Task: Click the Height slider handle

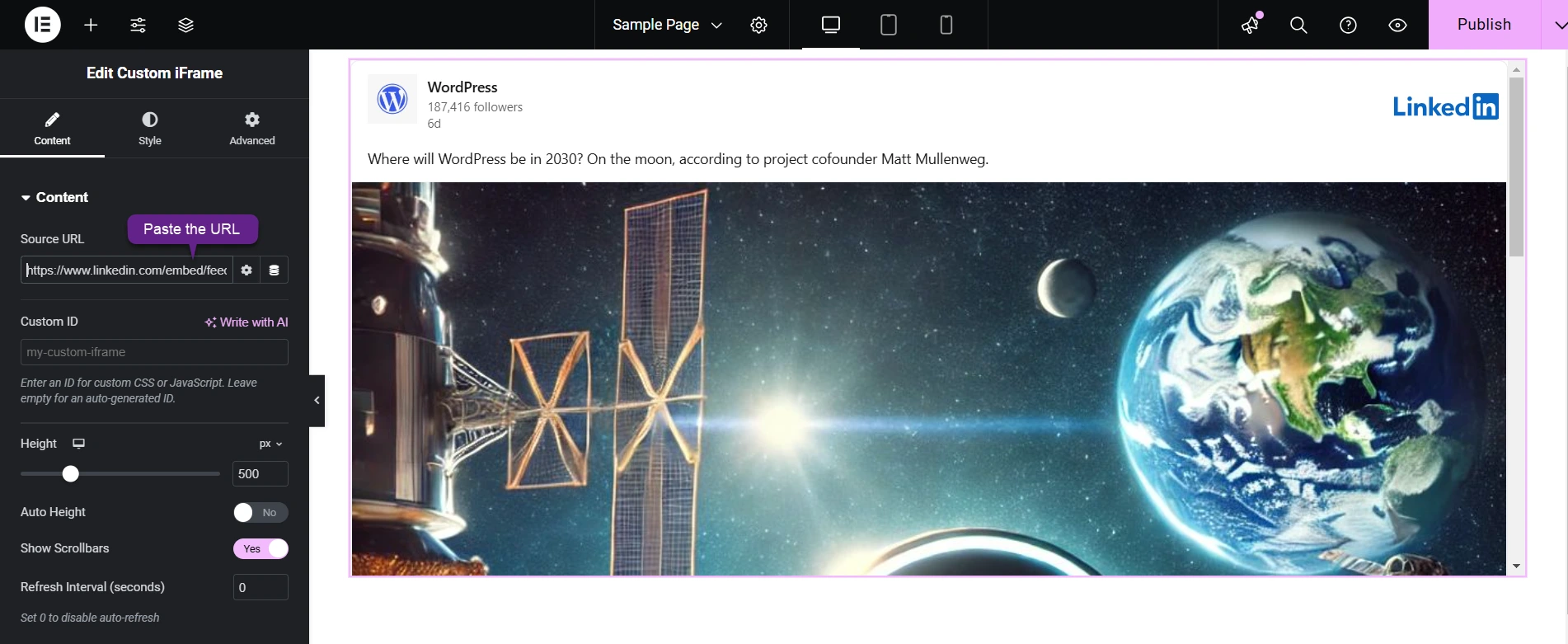Action: point(71,473)
